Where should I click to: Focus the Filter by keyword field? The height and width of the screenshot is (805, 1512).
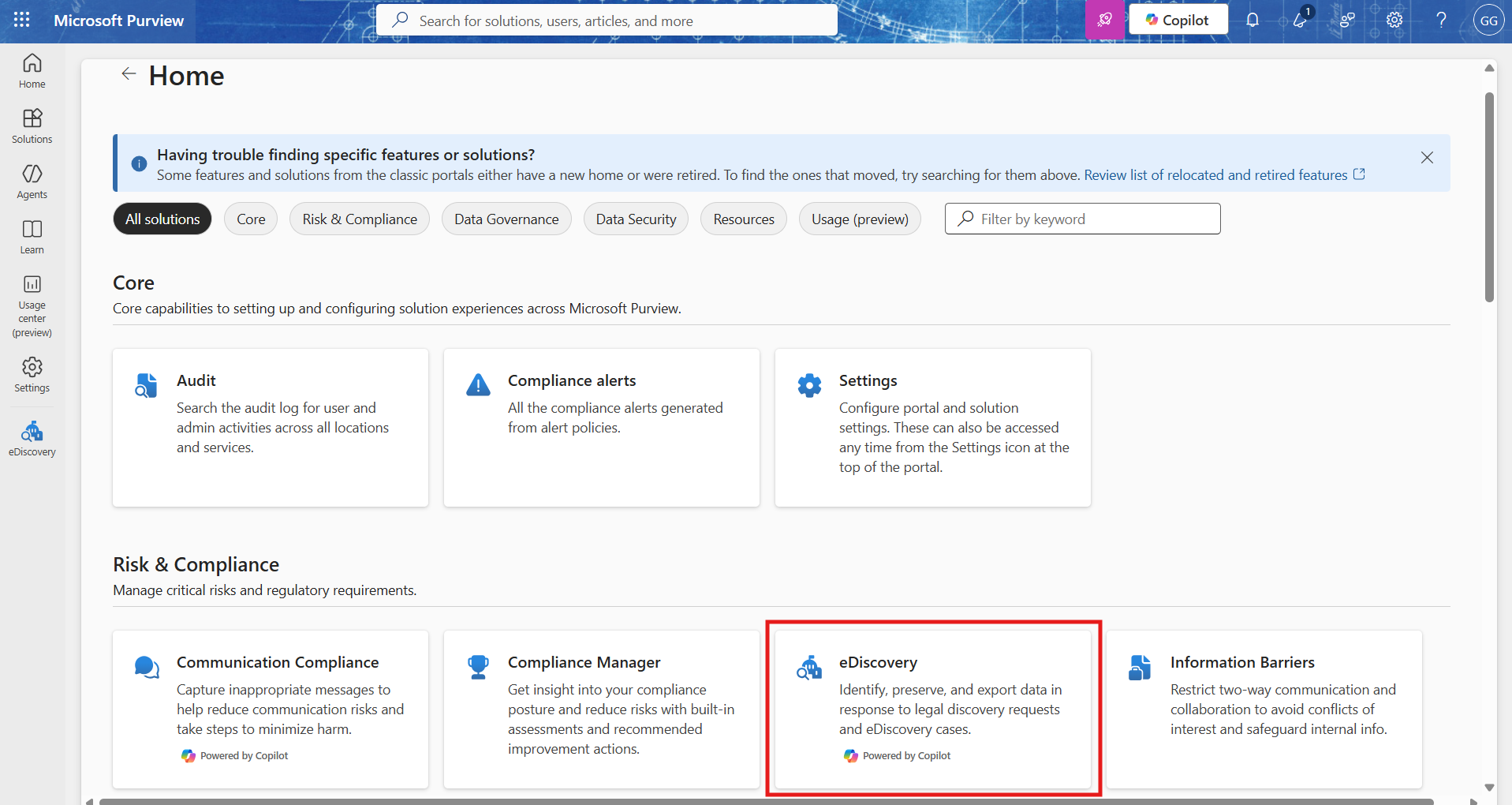[1082, 219]
